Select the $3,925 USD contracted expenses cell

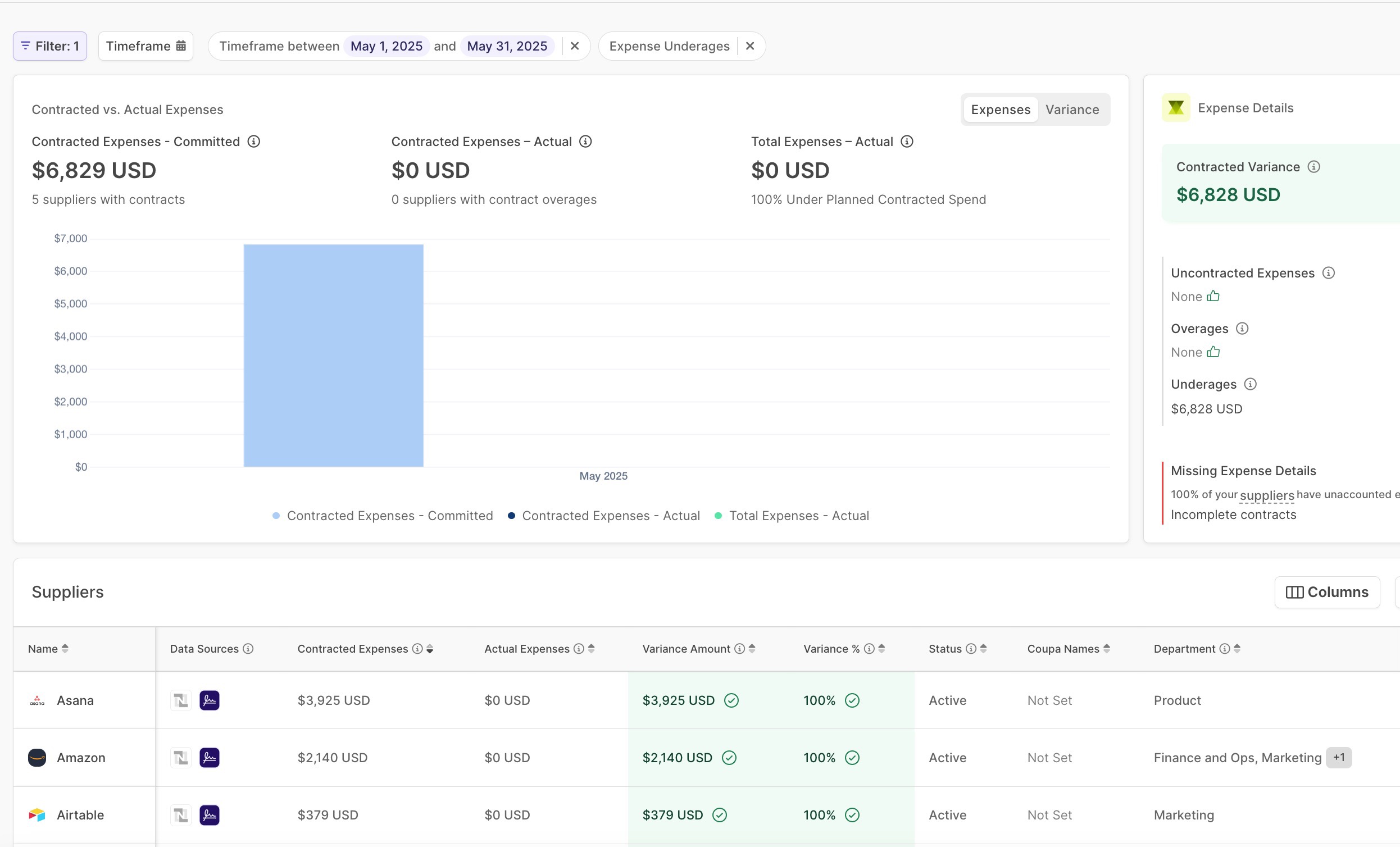tap(334, 700)
